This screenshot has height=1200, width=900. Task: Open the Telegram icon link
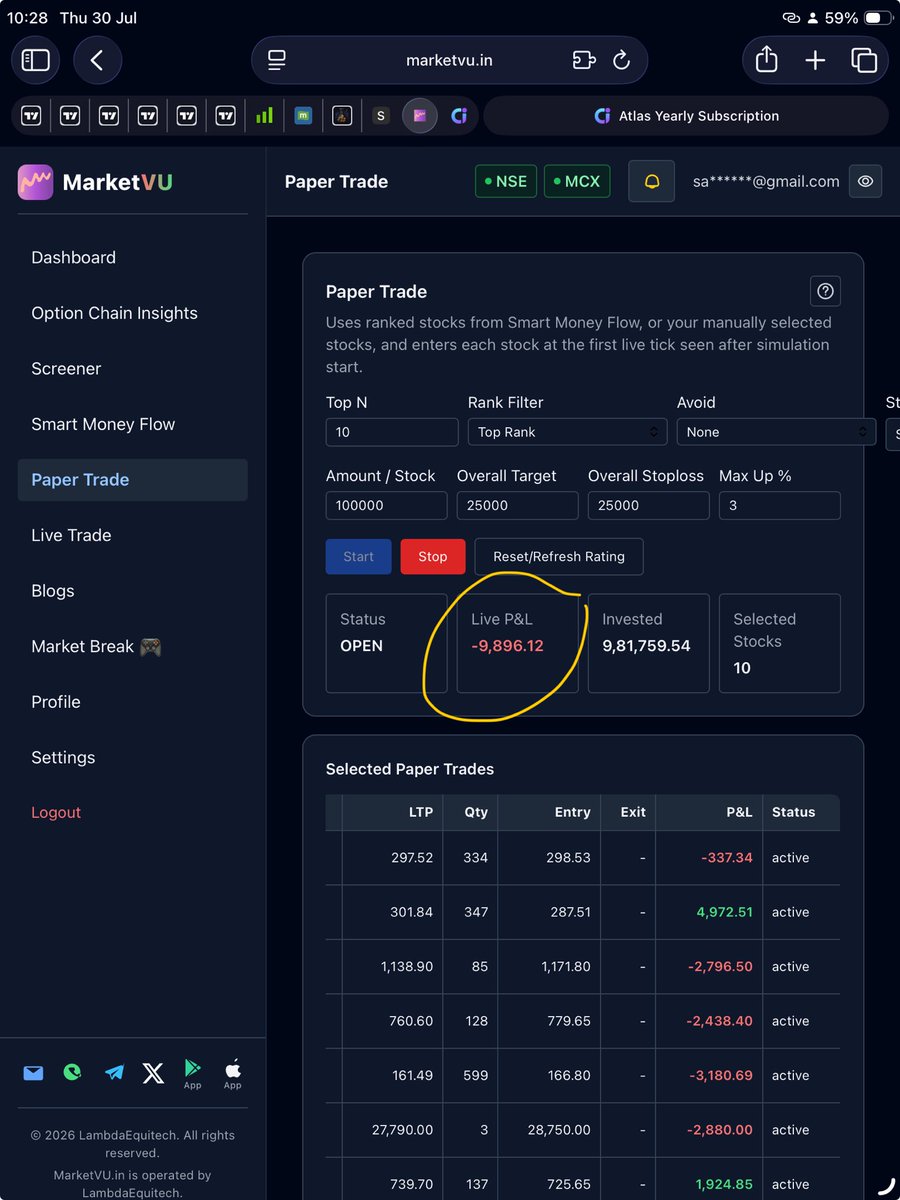tap(114, 1073)
